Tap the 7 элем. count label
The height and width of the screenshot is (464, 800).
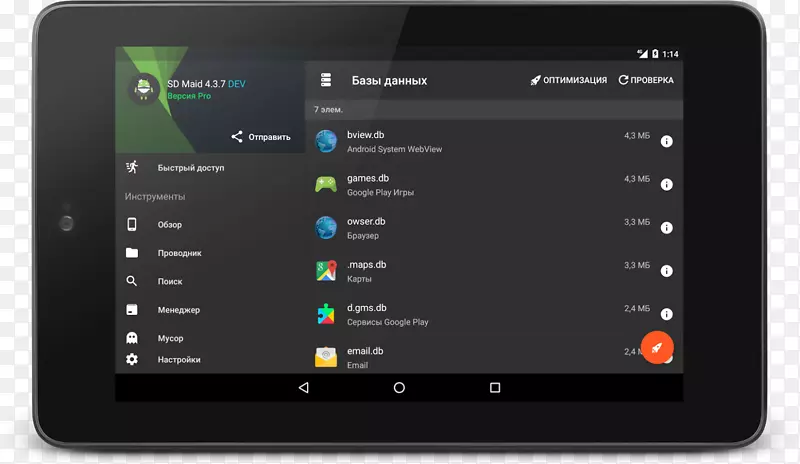328,109
